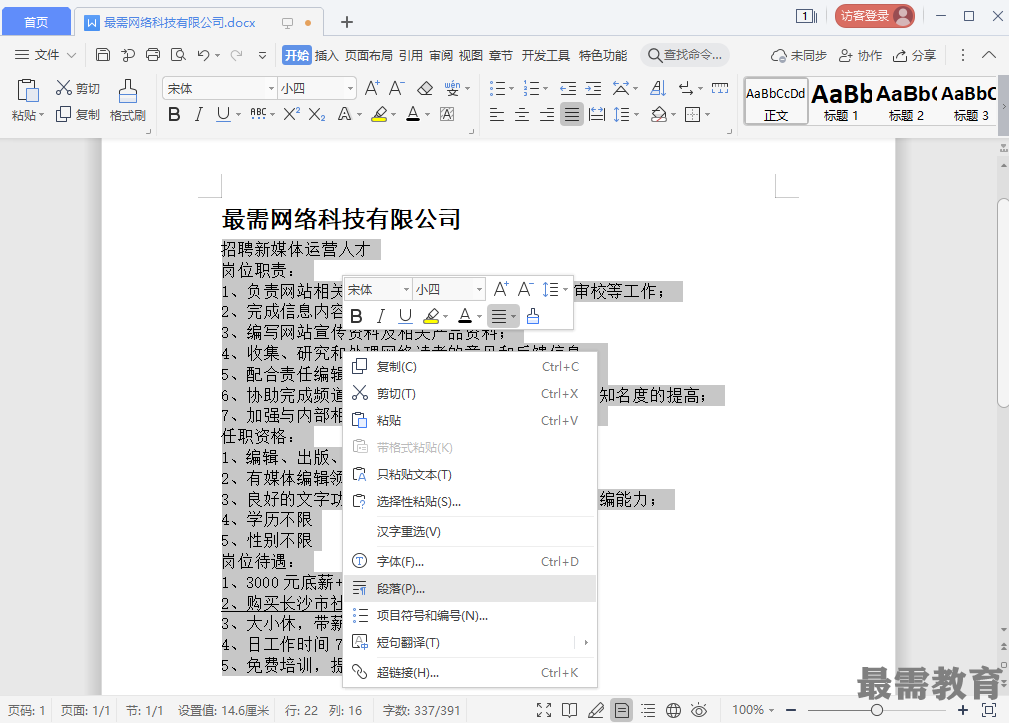Expand the quick access toolbar customize arrow

click(x=262, y=55)
